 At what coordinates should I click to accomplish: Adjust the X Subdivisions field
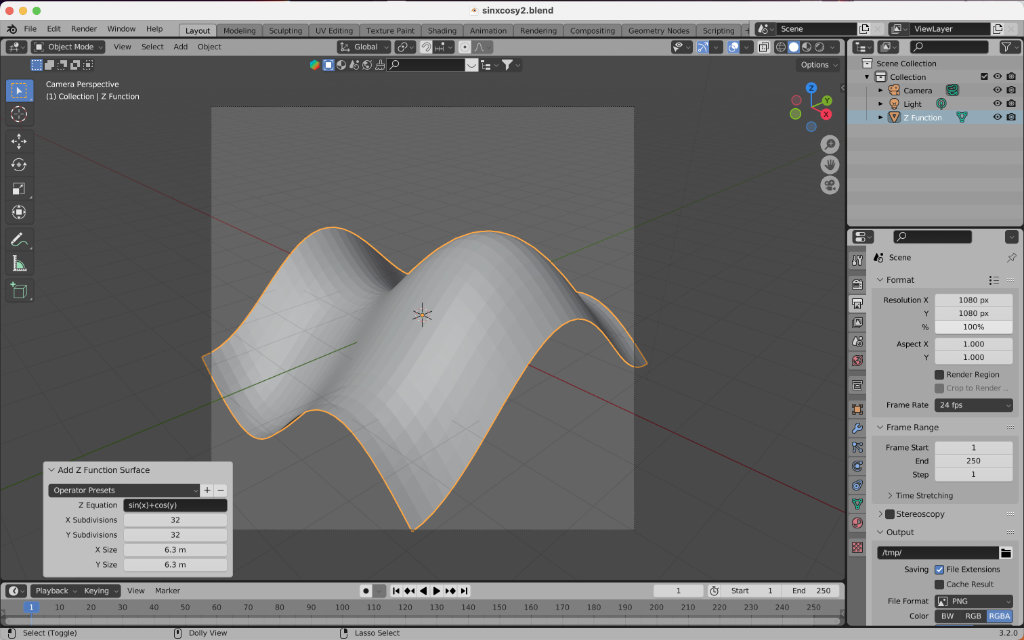(x=175, y=520)
